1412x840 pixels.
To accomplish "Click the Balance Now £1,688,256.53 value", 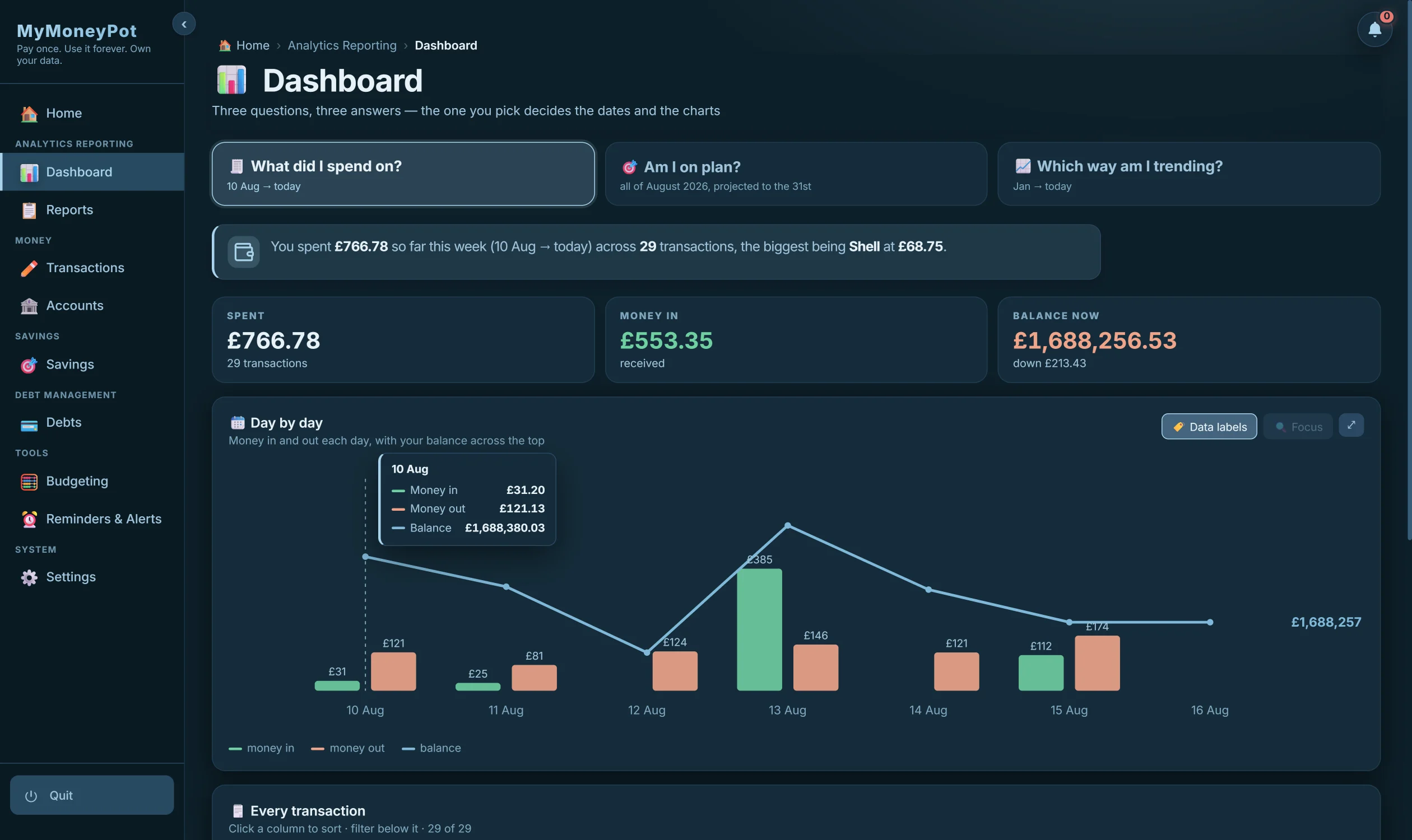I will point(1094,340).
